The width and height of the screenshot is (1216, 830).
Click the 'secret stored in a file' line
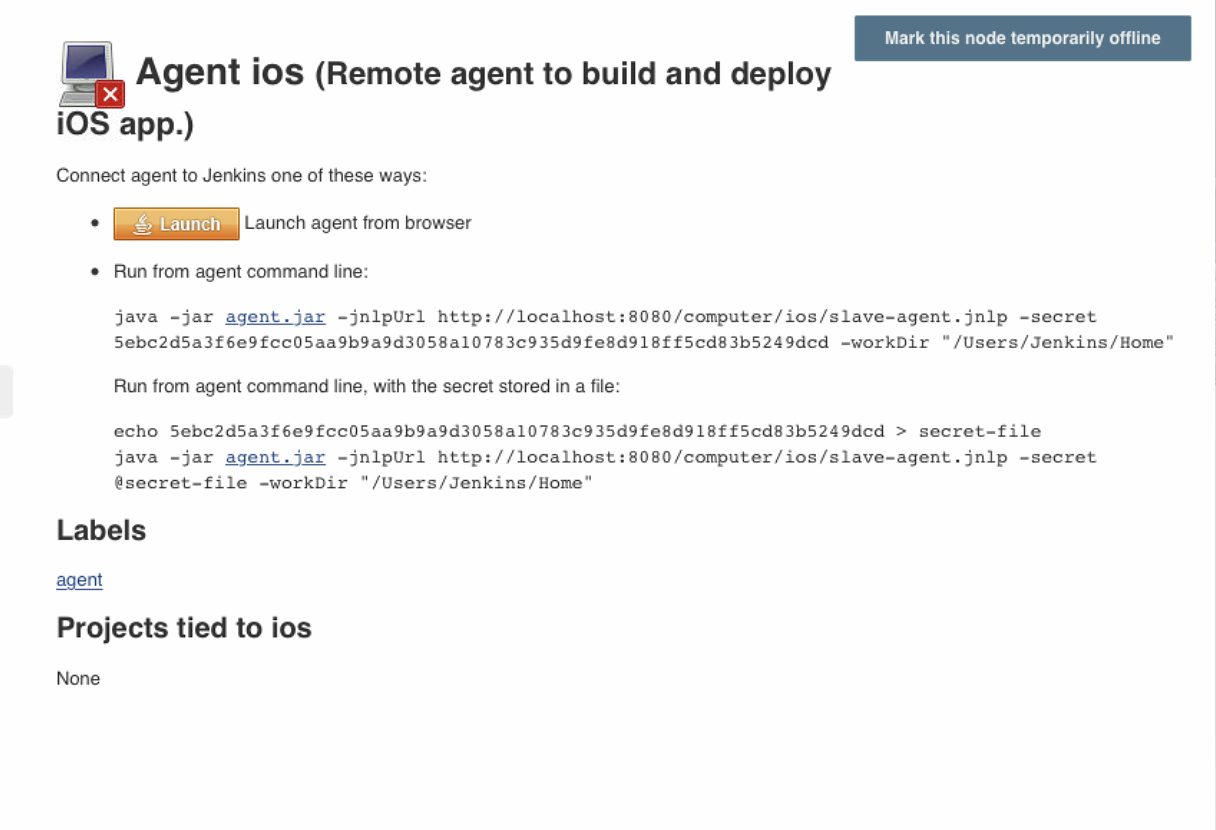[x=367, y=385]
